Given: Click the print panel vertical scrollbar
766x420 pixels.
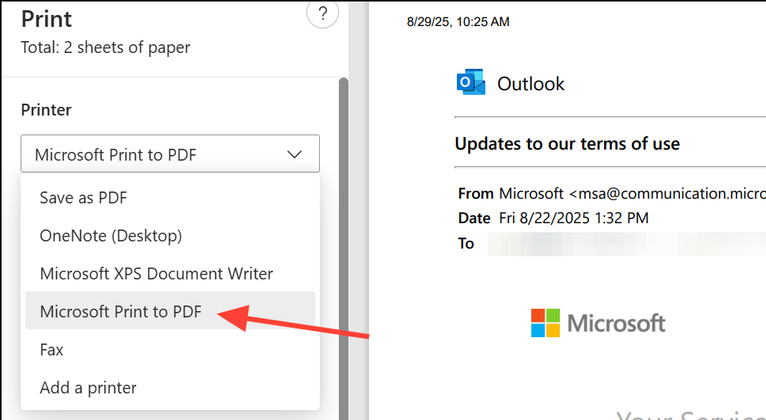Looking at the screenshot, I should pos(343,249).
